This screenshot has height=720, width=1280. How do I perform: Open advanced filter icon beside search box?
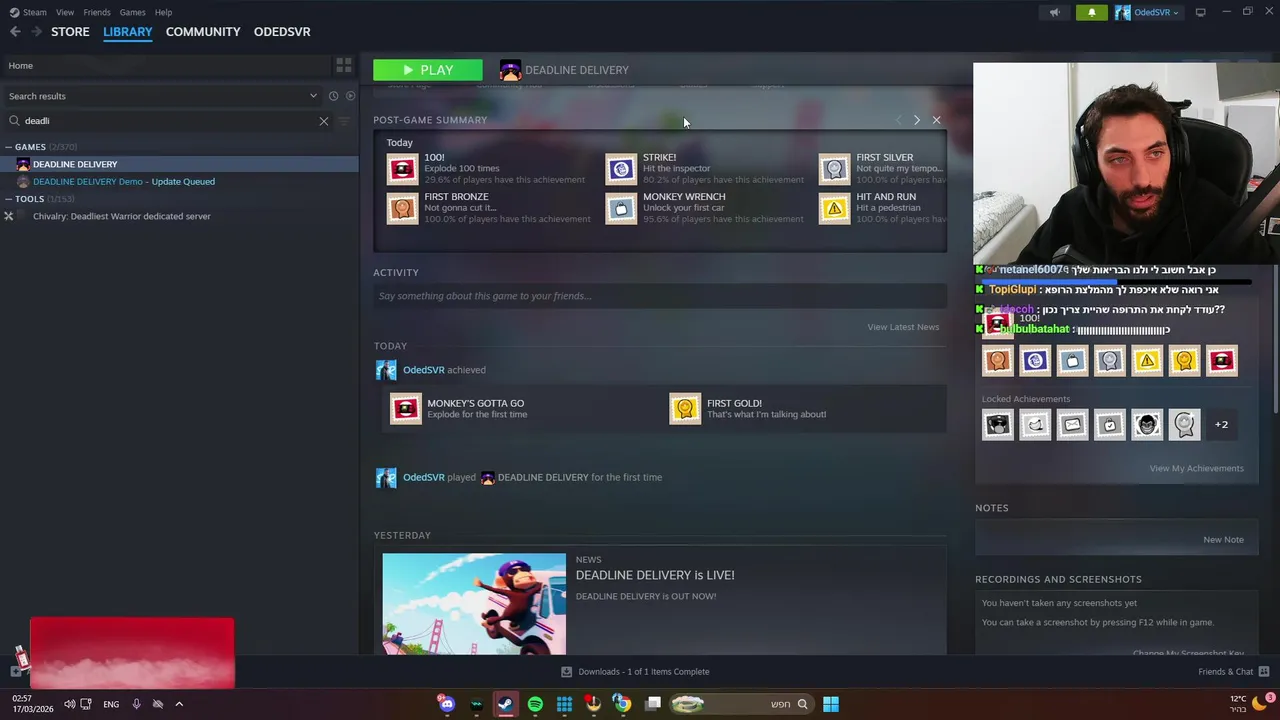pos(344,121)
